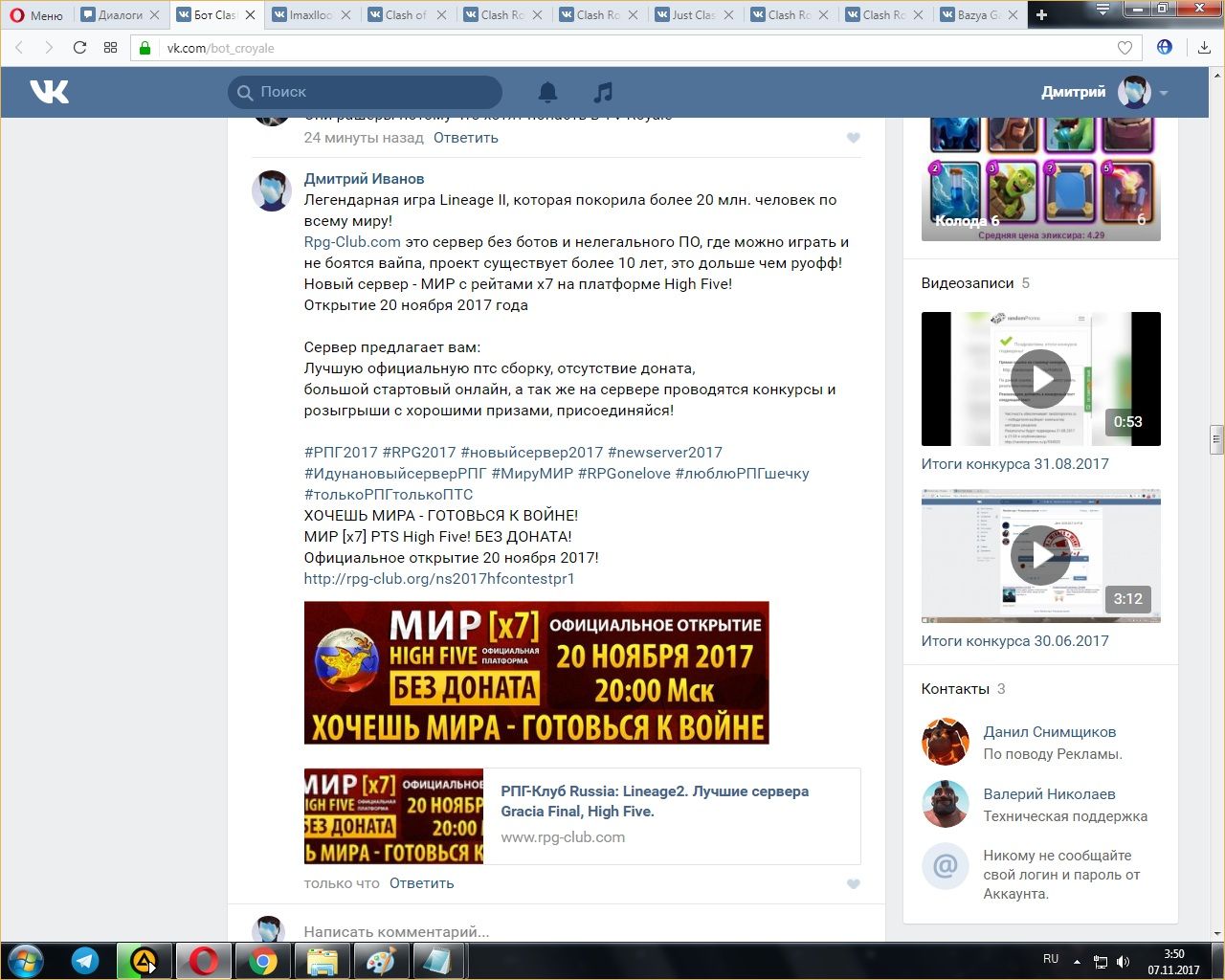Like Дмитрий Иванов's comment with the heart
This screenshot has width=1225, height=980.
pyautogui.click(x=854, y=884)
